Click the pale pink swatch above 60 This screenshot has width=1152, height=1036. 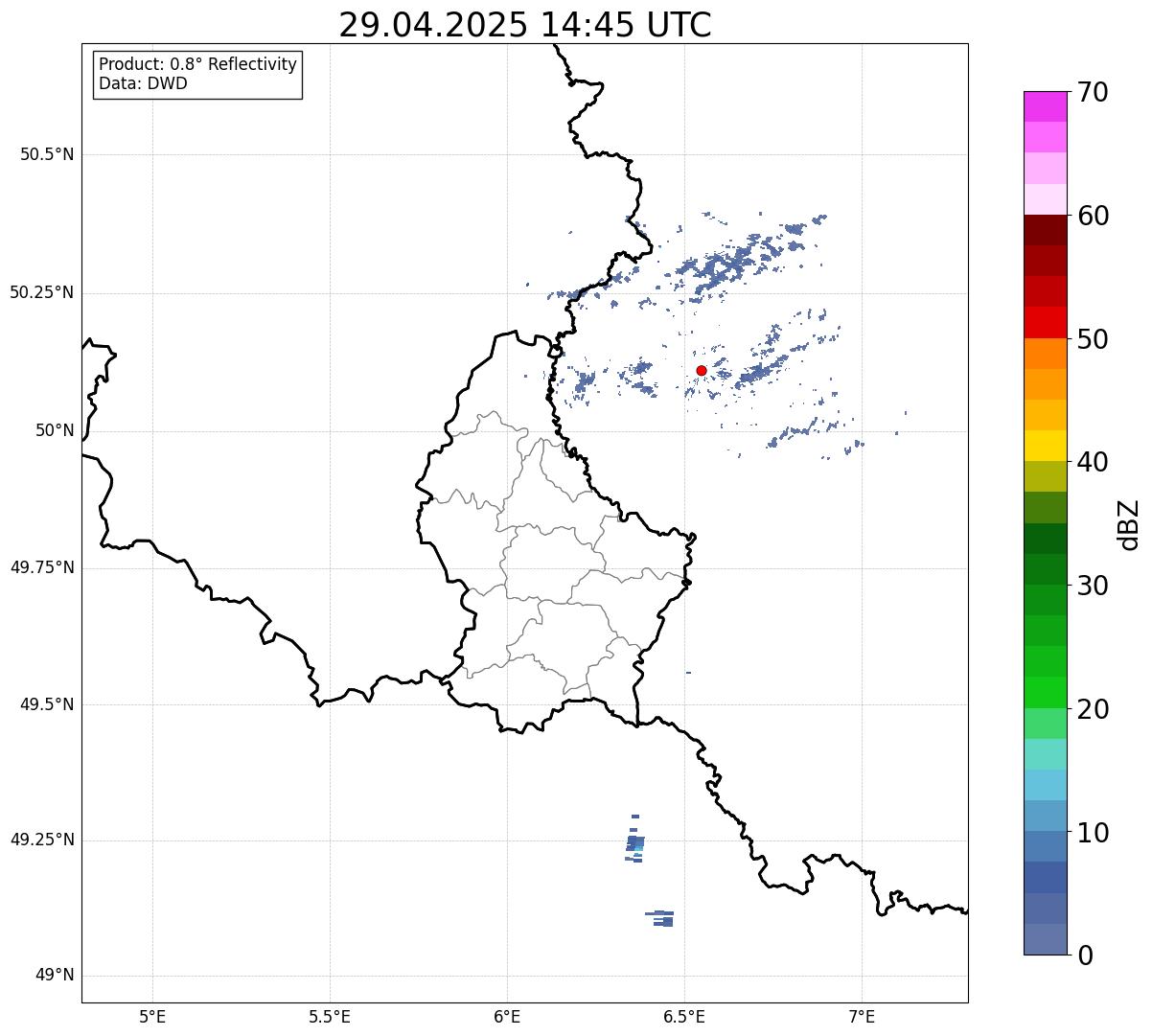click(1046, 199)
